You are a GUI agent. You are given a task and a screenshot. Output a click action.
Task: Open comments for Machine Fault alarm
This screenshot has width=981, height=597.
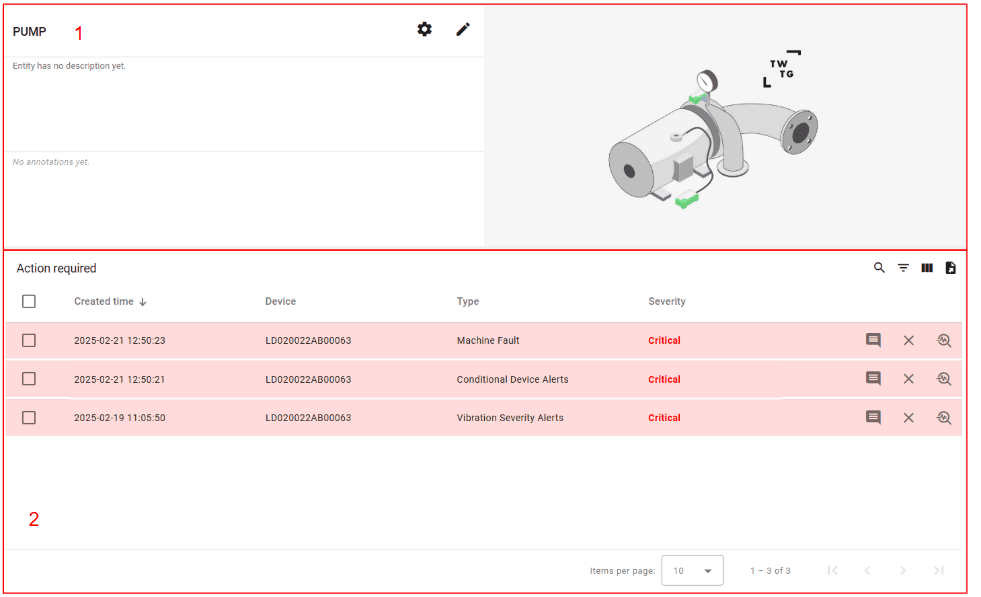click(873, 340)
